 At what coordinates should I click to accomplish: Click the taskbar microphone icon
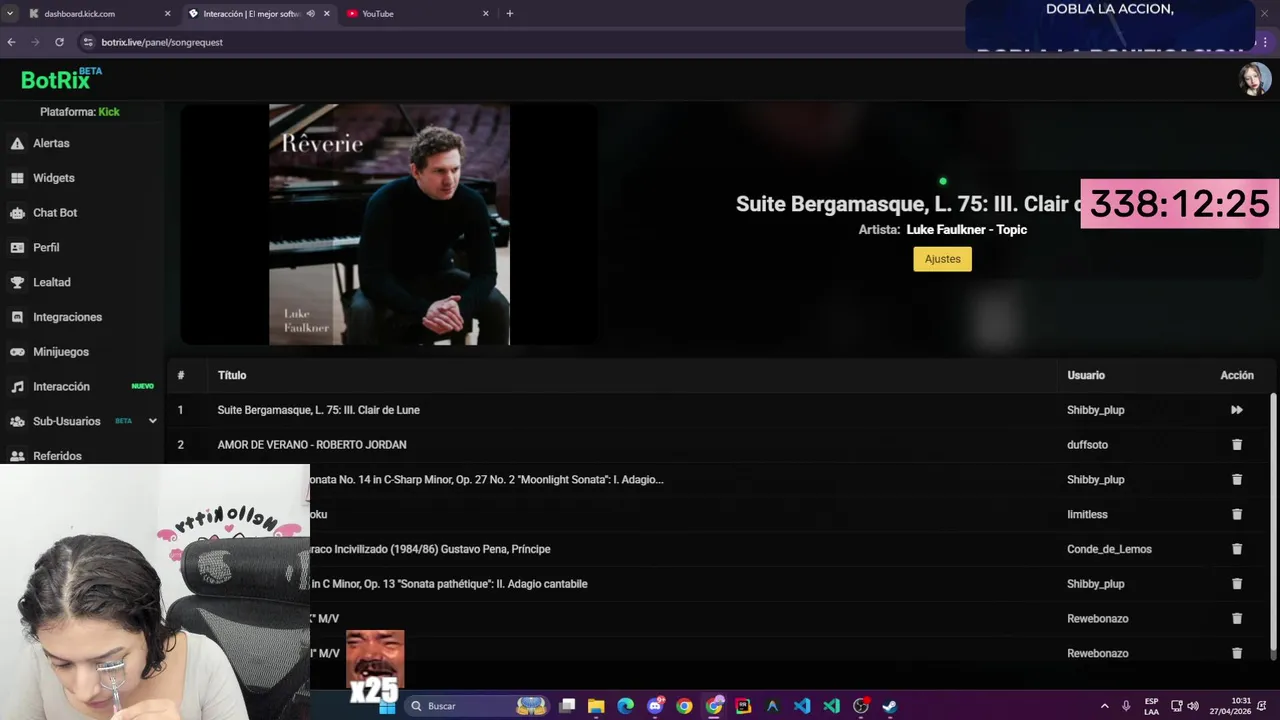coord(1126,706)
